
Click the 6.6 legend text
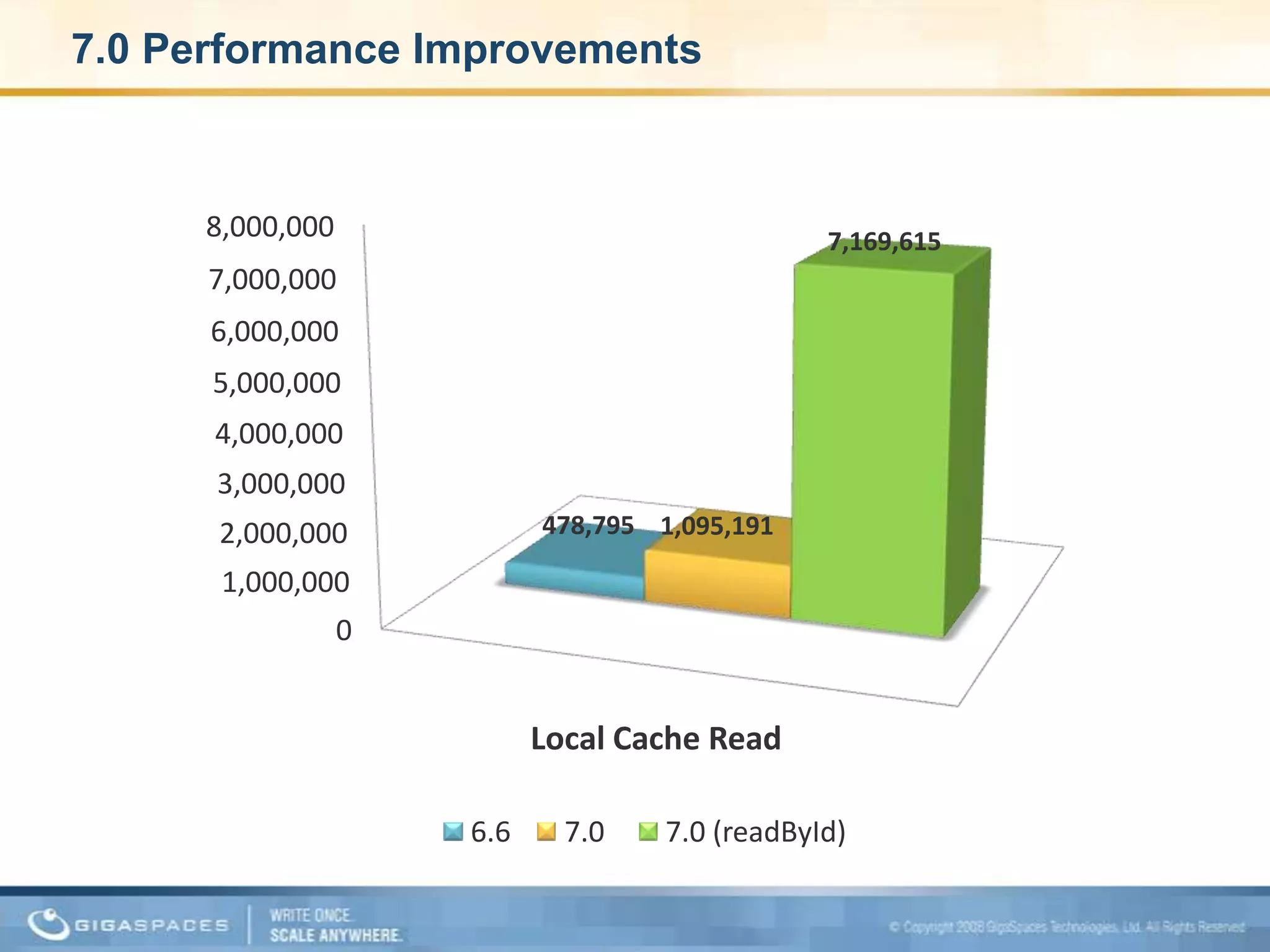pyautogui.click(x=490, y=831)
